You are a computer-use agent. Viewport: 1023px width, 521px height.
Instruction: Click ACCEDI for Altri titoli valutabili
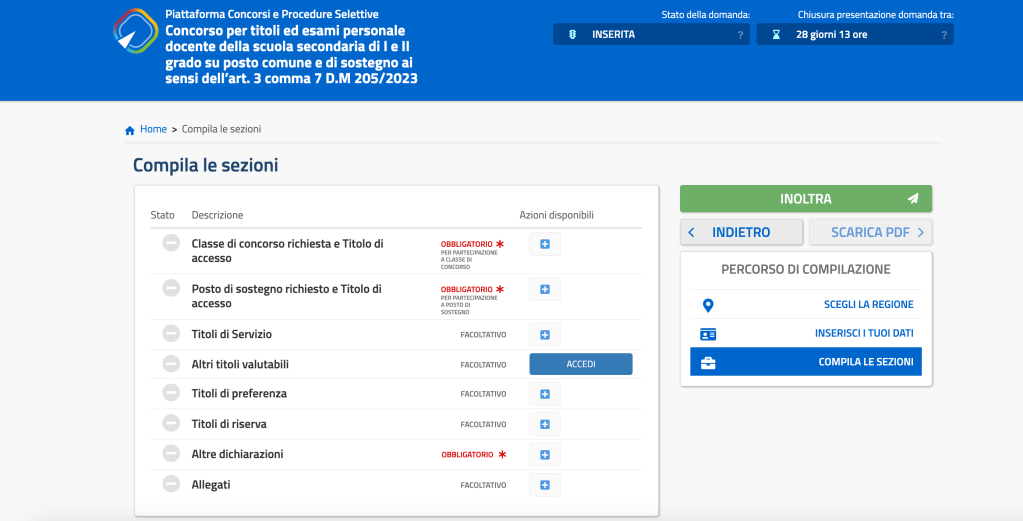[581, 364]
